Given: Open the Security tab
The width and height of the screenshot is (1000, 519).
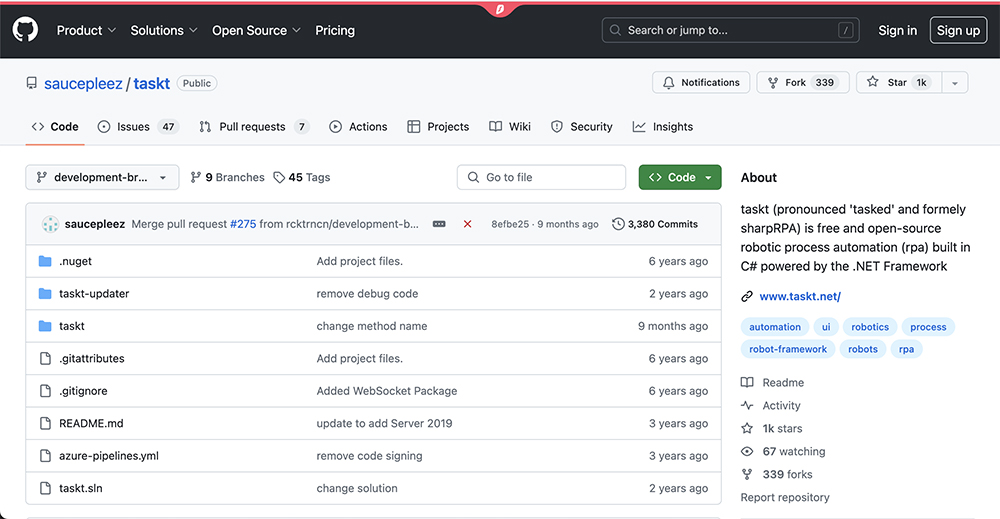Looking at the screenshot, I should tap(582, 127).
